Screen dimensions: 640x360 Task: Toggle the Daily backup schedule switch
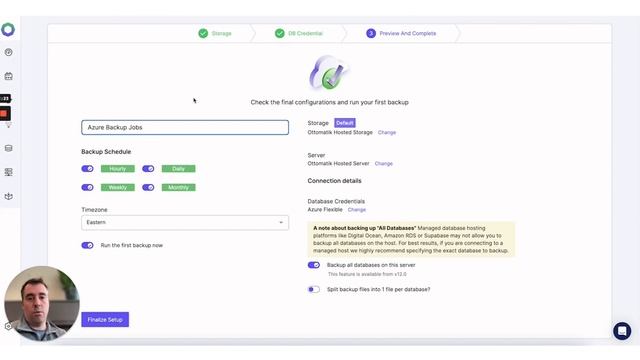(148, 169)
